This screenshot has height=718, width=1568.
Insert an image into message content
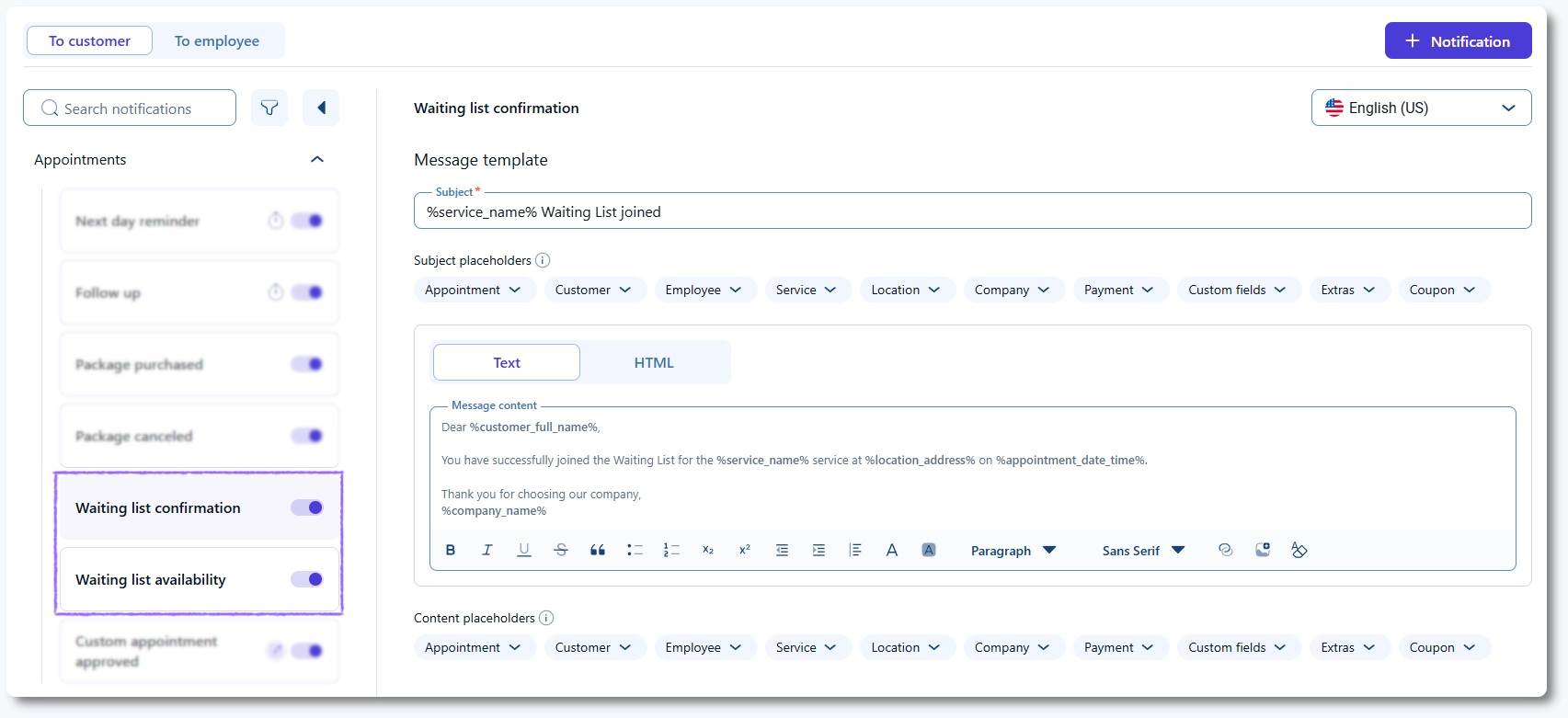tap(1263, 550)
